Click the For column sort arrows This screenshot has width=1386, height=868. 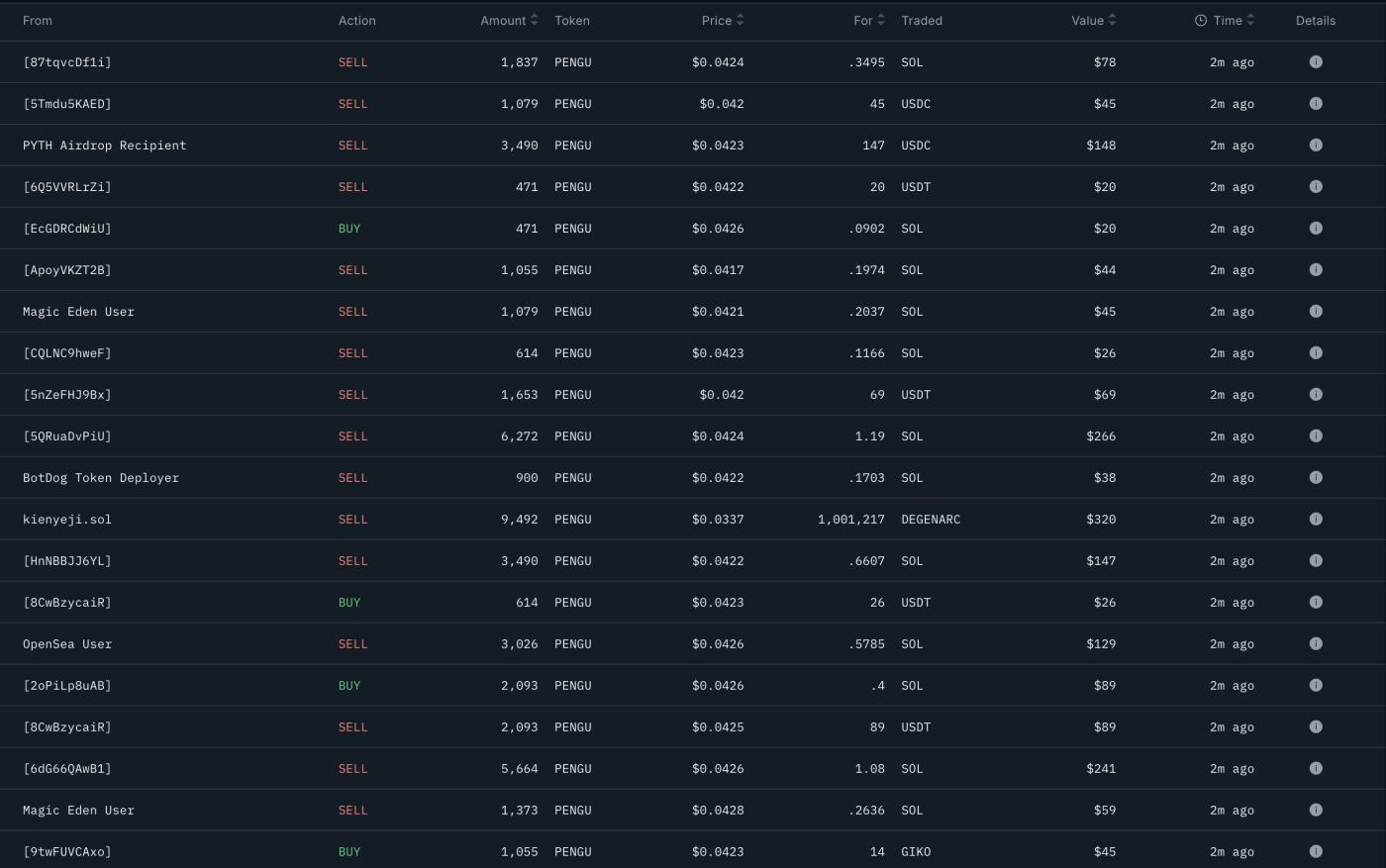tap(881, 20)
